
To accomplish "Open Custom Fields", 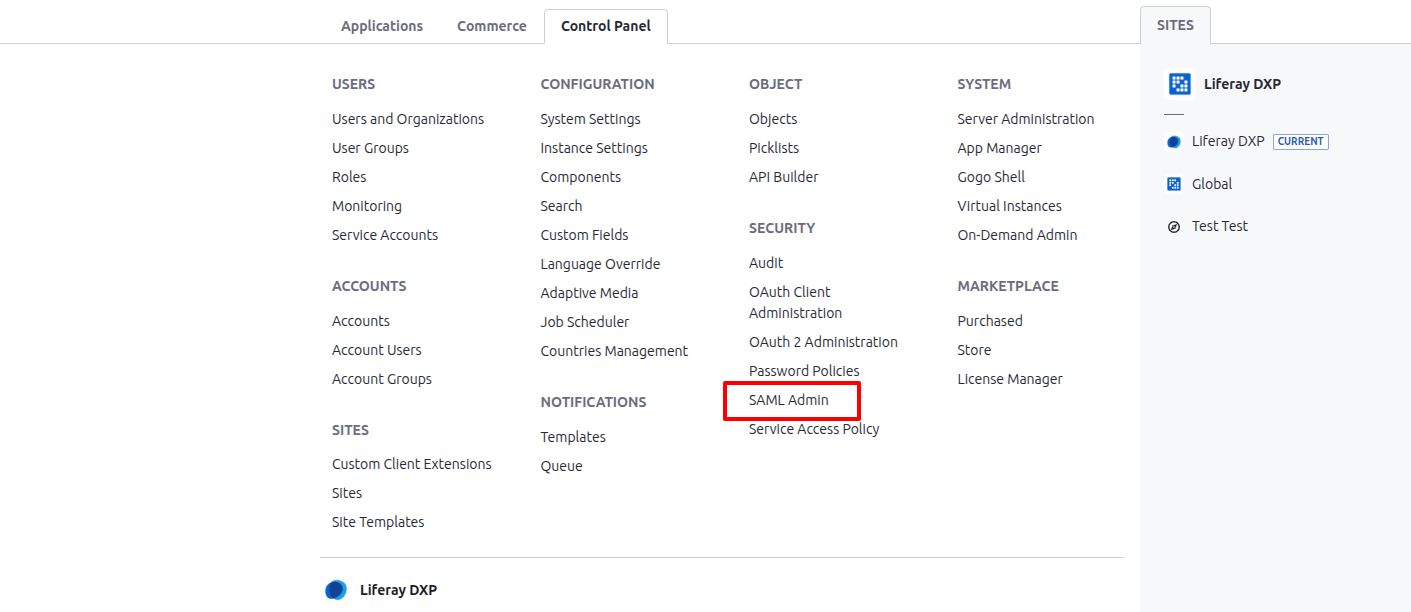I will click(585, 235).
